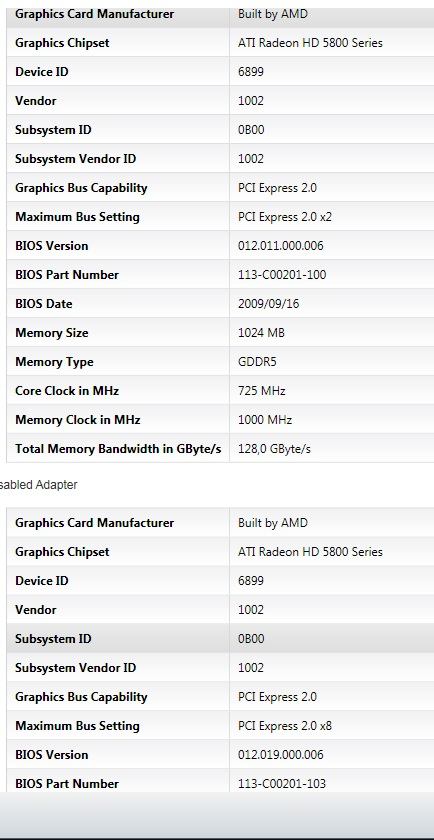
Task: Click the Core Clock value 725 MHz
Action: [261, 391]
